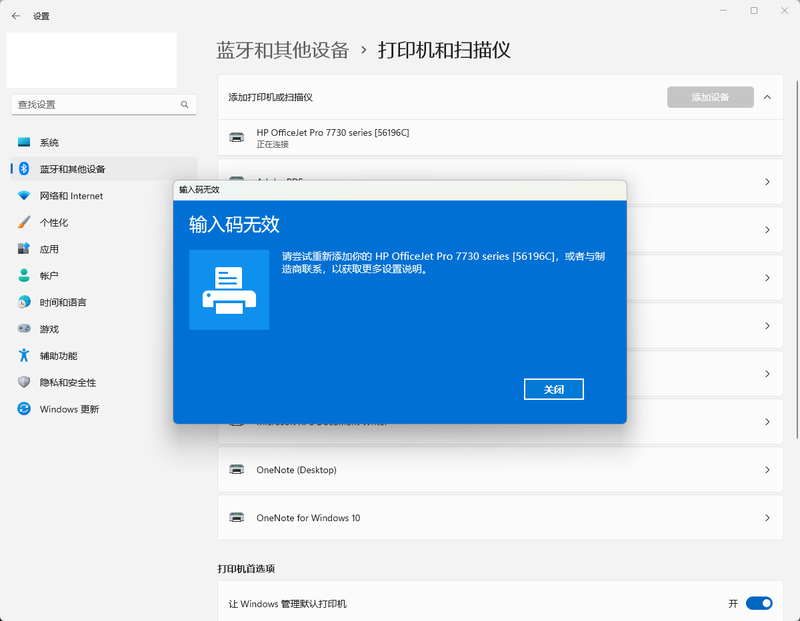
Task: Click the globe clock icon for 时间和语言
Action: pyautogui.click(x=24, y=302)
